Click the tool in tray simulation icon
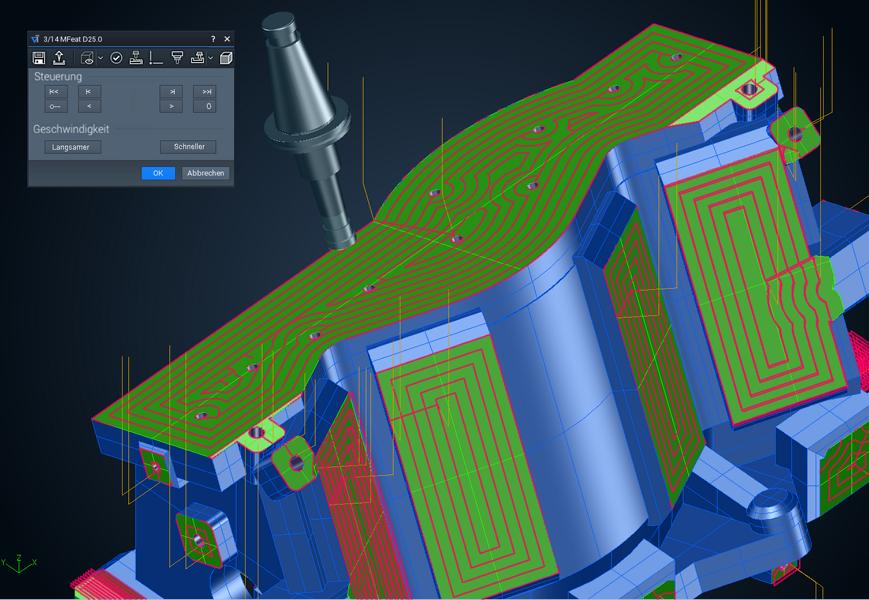This screenshot has width=869, height=600. 197,58
